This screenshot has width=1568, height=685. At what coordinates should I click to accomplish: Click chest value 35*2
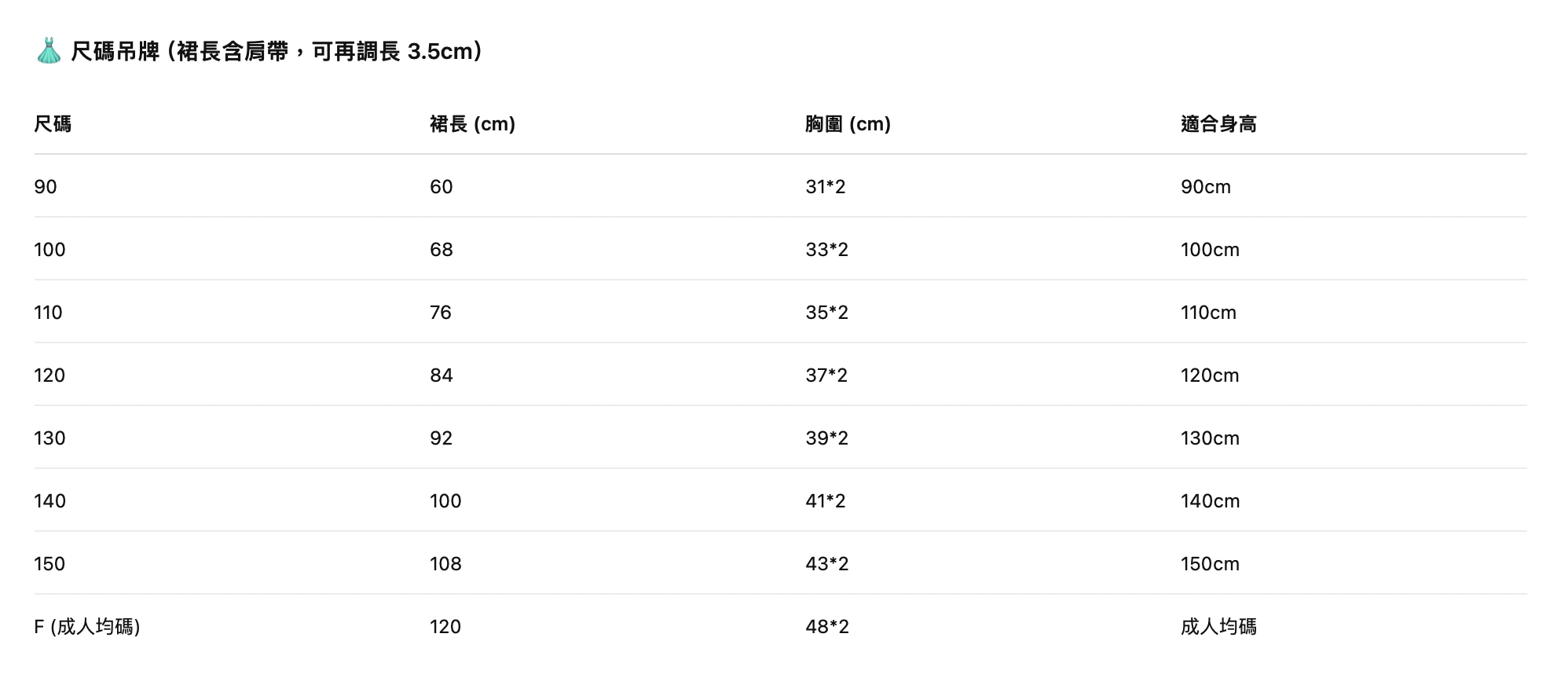[x=826, y=312]
